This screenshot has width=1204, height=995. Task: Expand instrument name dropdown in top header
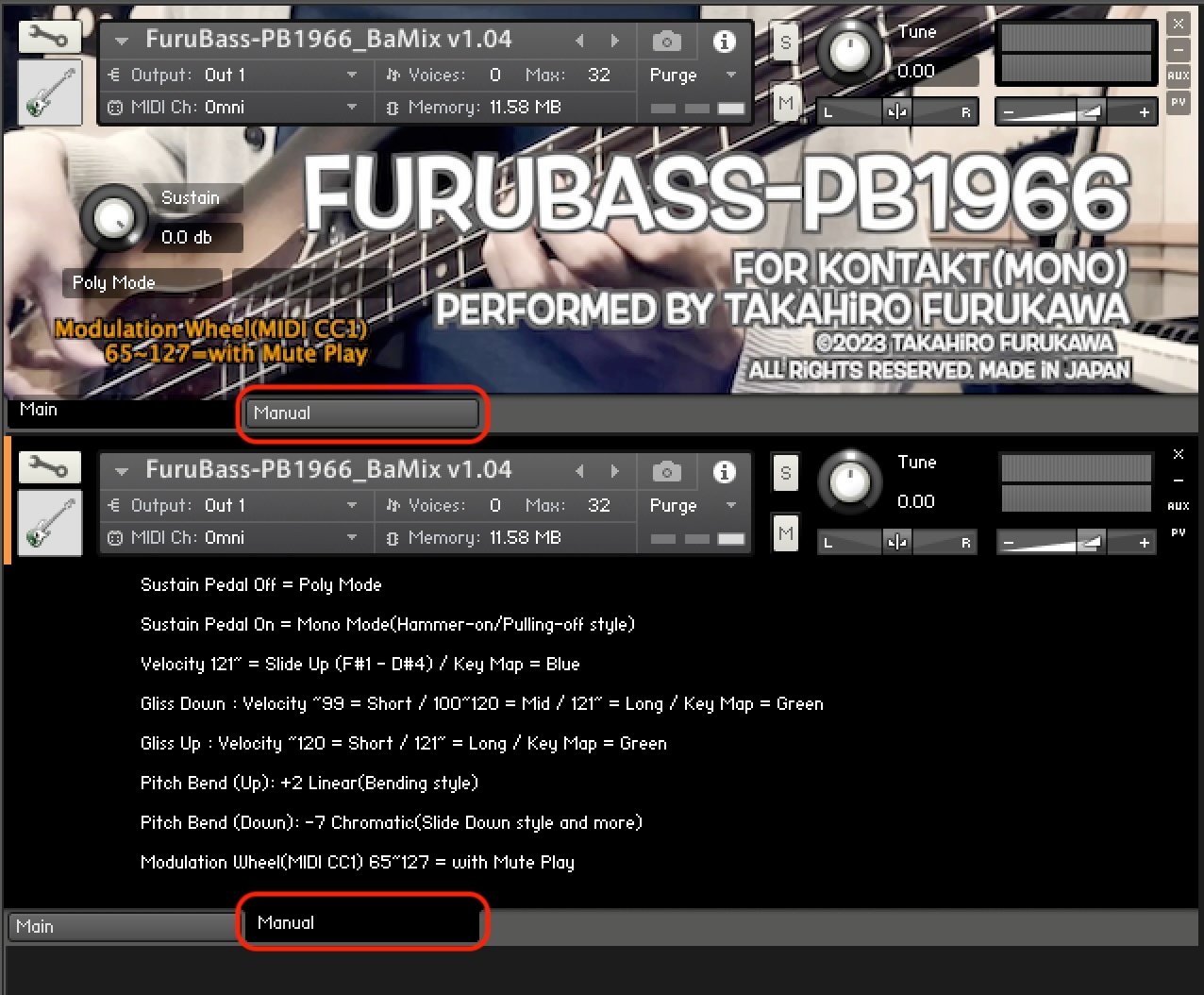coord(121,41)
